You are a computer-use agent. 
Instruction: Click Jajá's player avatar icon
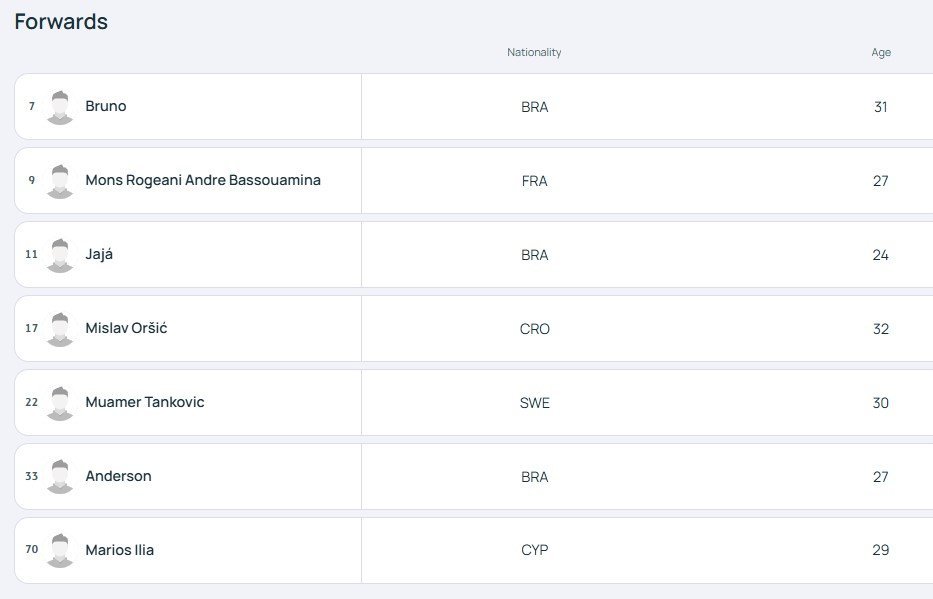click(x=60, y=255)
